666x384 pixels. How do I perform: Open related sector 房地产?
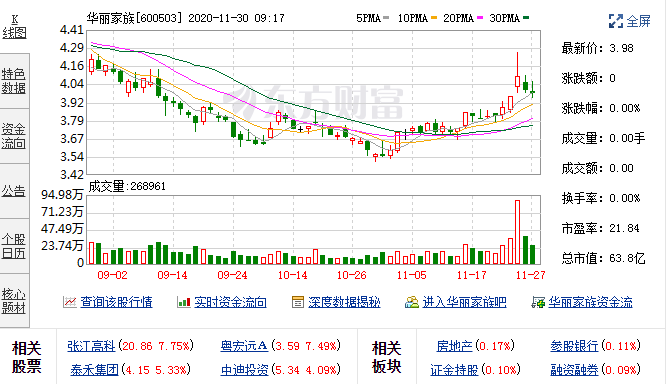coord(454,346)
